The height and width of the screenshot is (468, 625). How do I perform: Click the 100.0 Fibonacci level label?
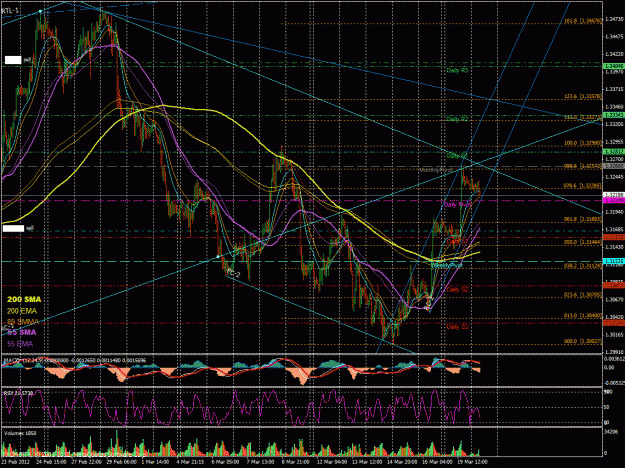click(583, 143)
